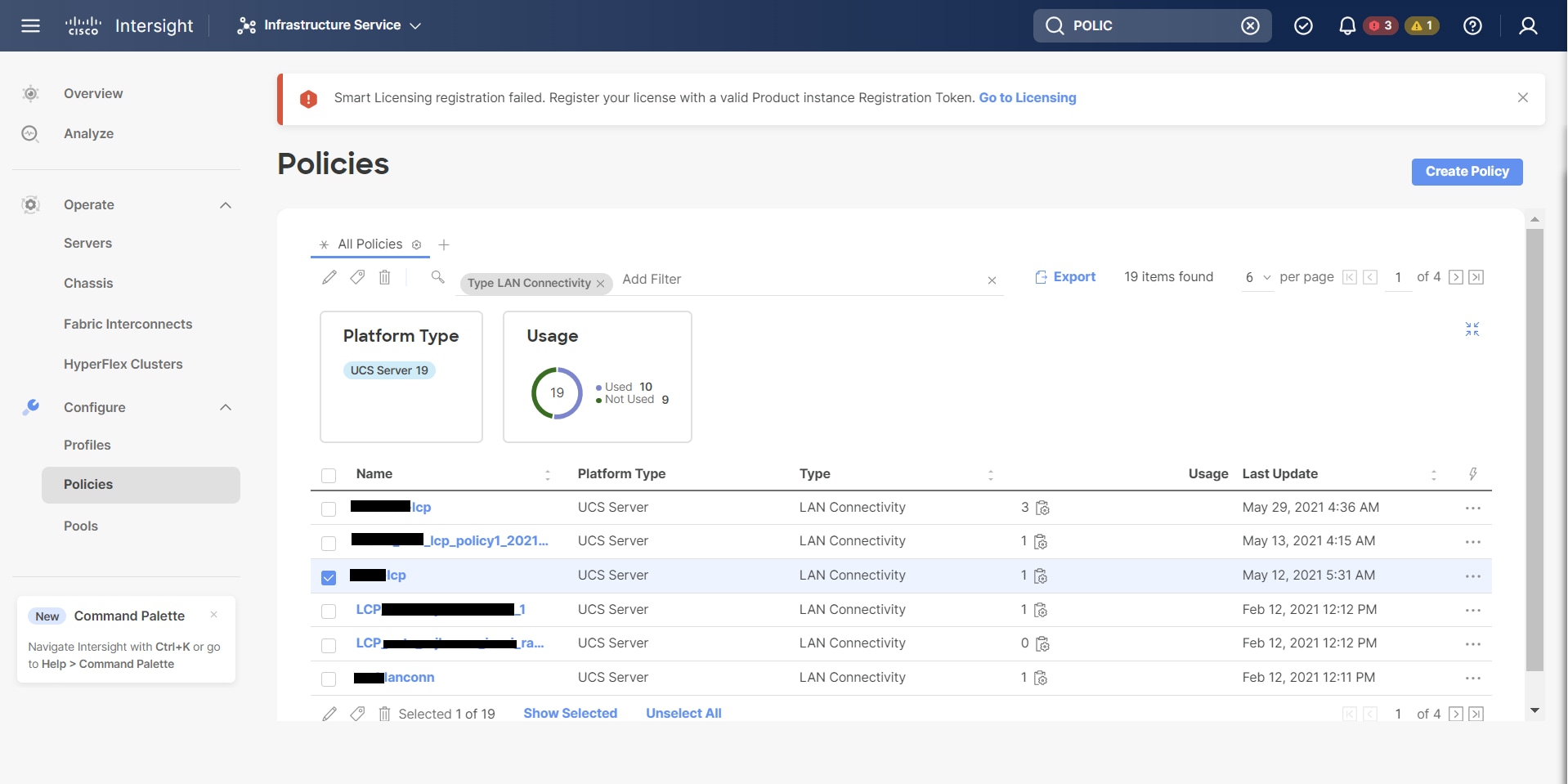Add a new tab with plus icon
1568x784 pixels.
444,244
